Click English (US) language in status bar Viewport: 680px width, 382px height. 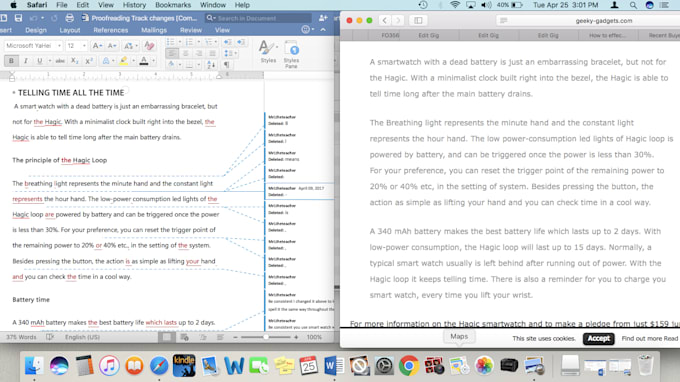[82, 337]
